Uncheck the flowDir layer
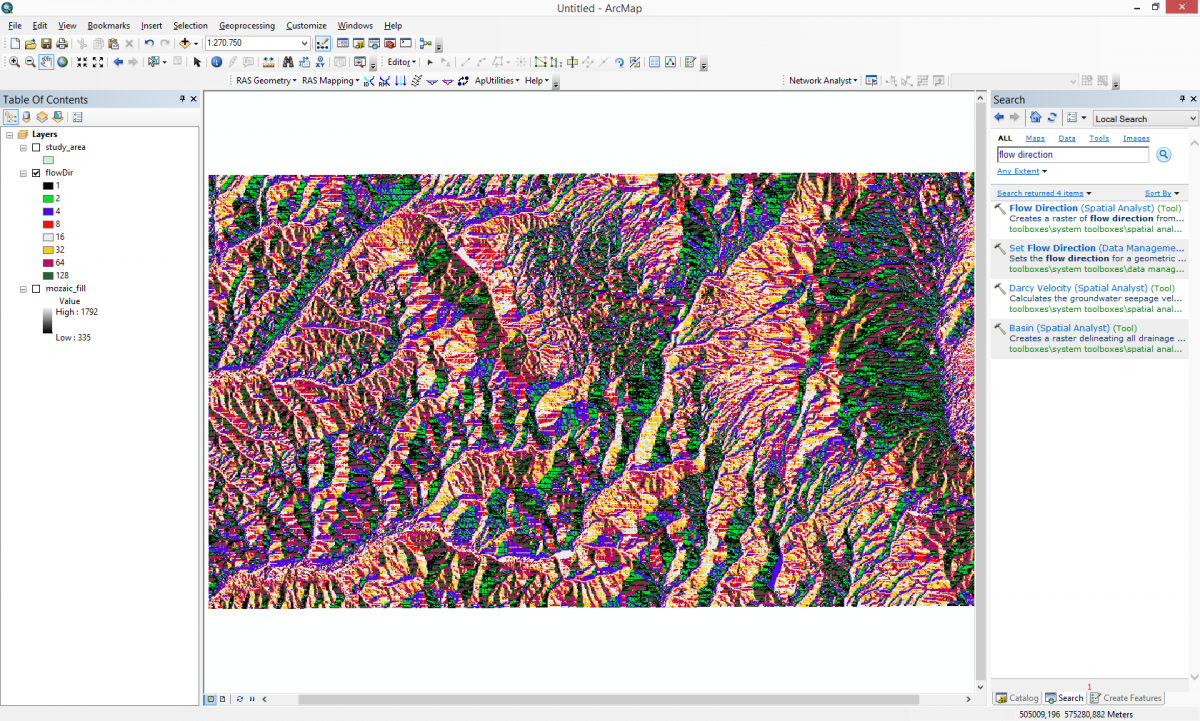Viewport: 1200px width, 721px height. tap(36, 173)
